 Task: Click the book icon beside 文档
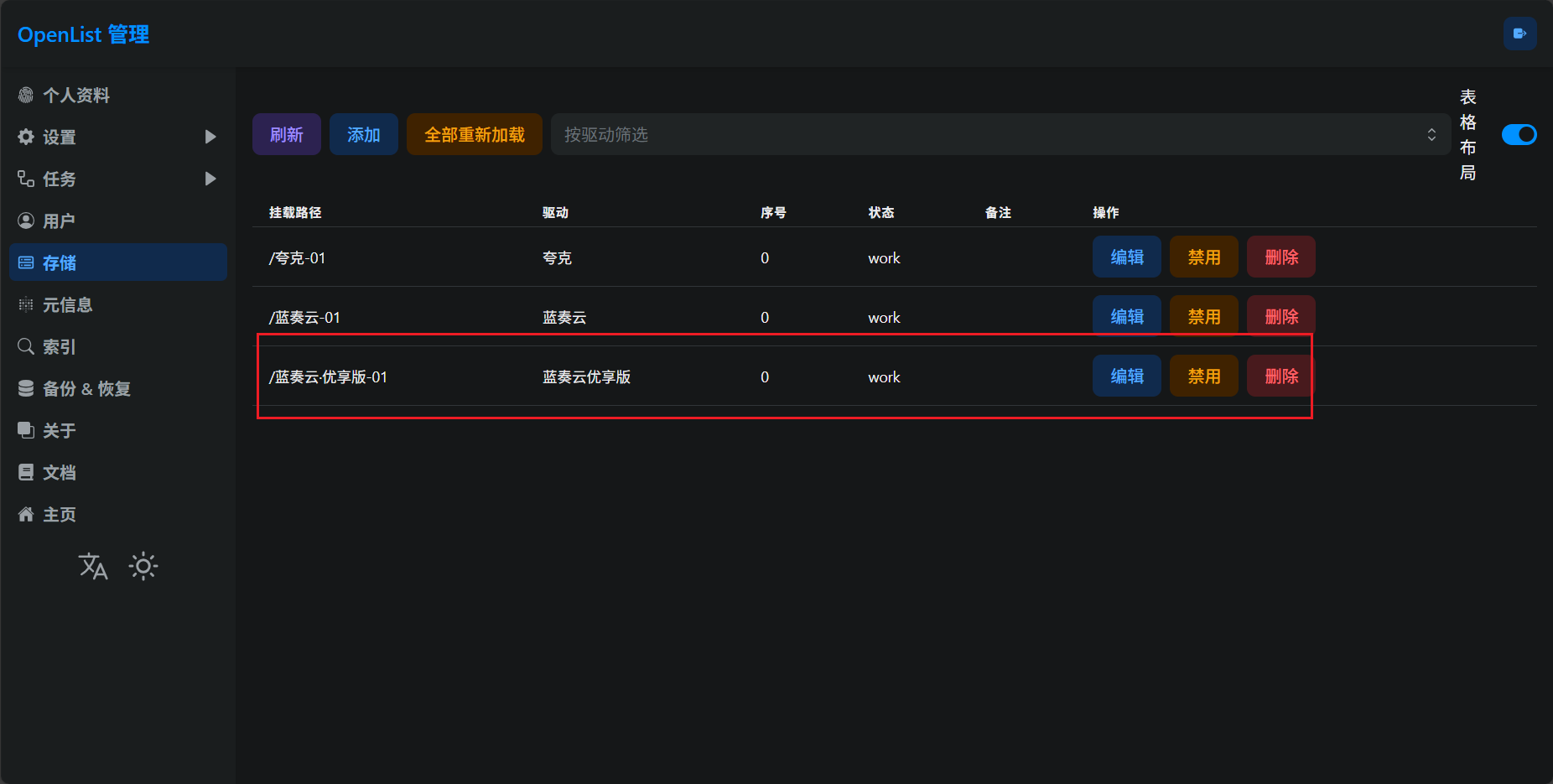26,473
